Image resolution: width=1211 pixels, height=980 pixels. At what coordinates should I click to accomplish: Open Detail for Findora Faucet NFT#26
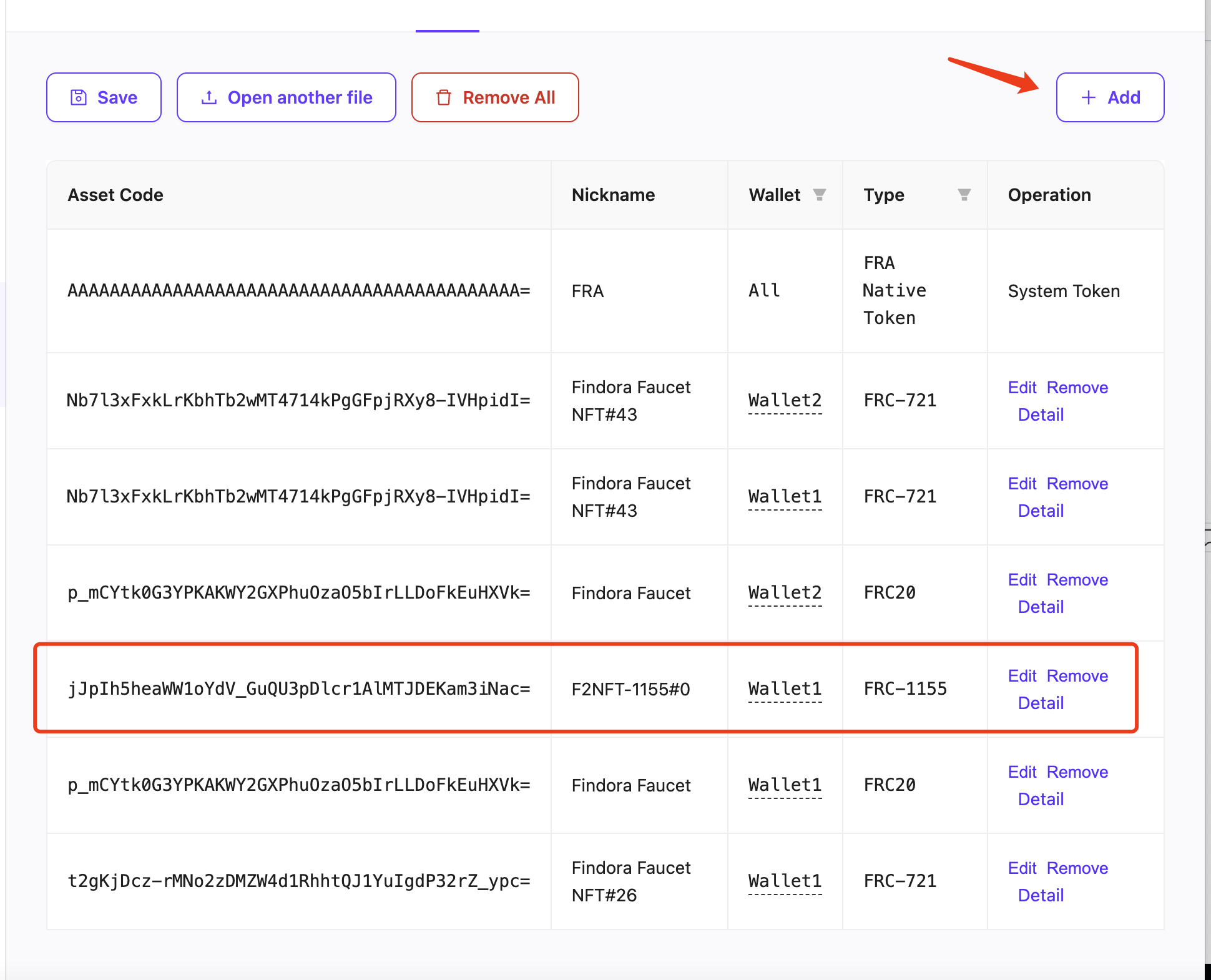tap(1041, 896)
